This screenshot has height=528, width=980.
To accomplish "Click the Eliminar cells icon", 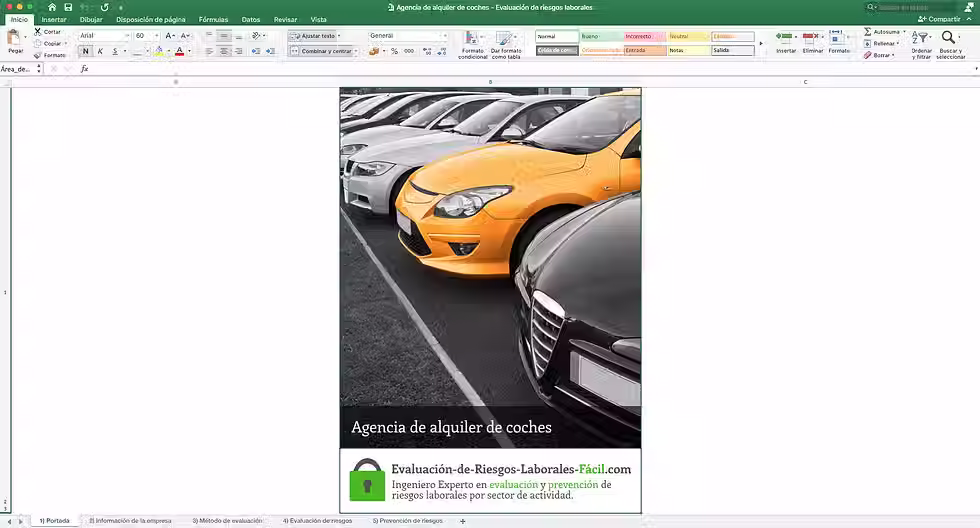I will pyautogui.click(x=811, y=37).
